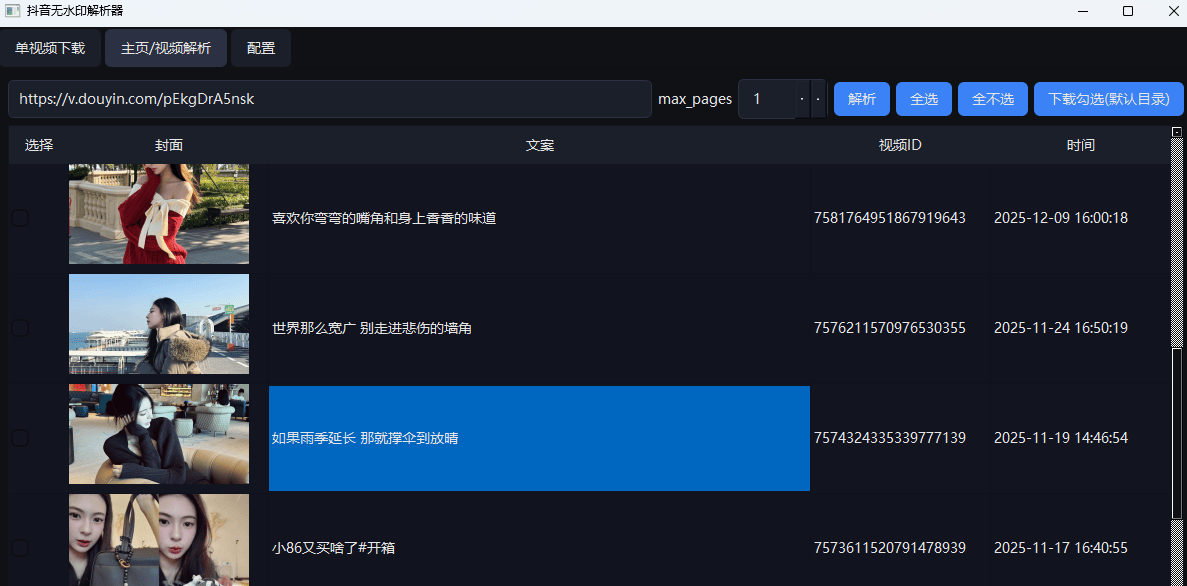Start download with 下载勾选(默认目录) button
Viewport: 1187px width, 586px height.
click(x=1108, y=98)
